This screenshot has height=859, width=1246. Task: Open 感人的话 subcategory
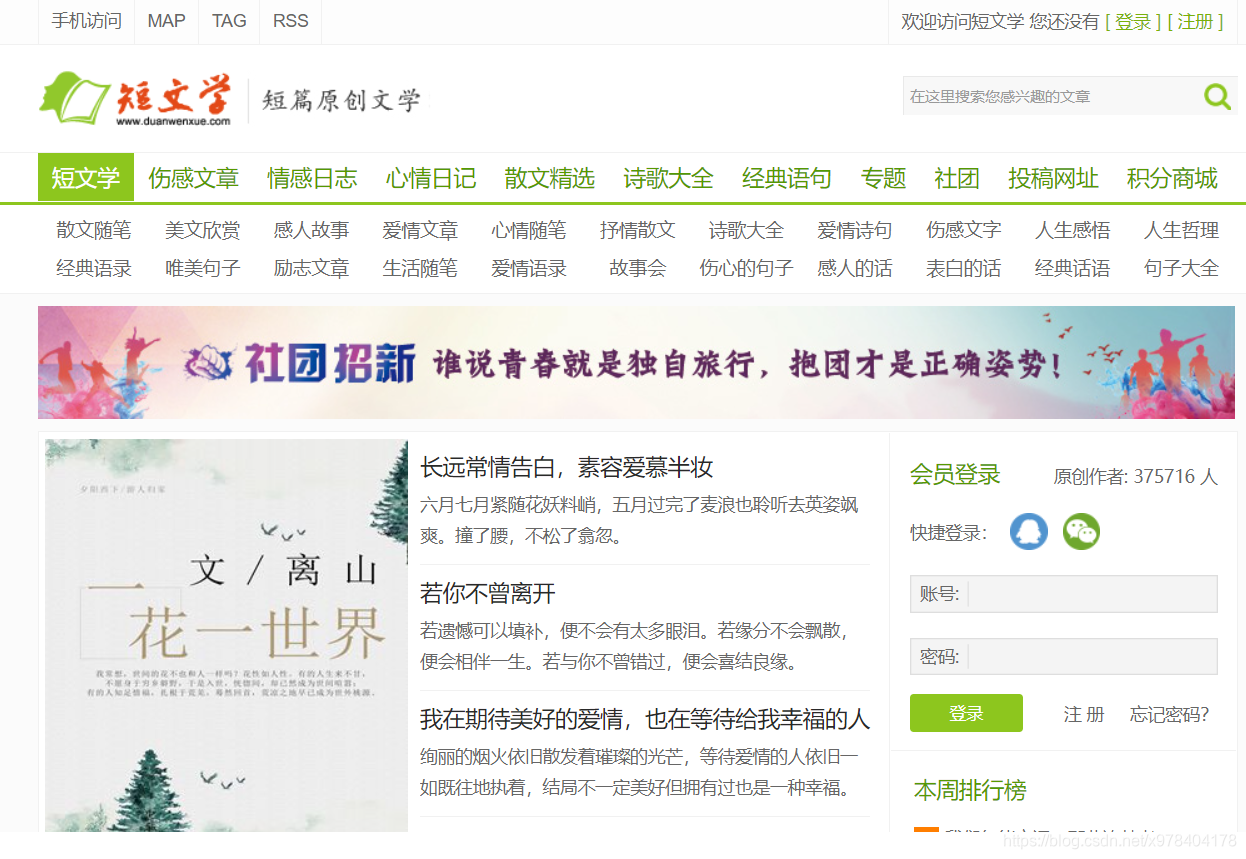(855, 268)
